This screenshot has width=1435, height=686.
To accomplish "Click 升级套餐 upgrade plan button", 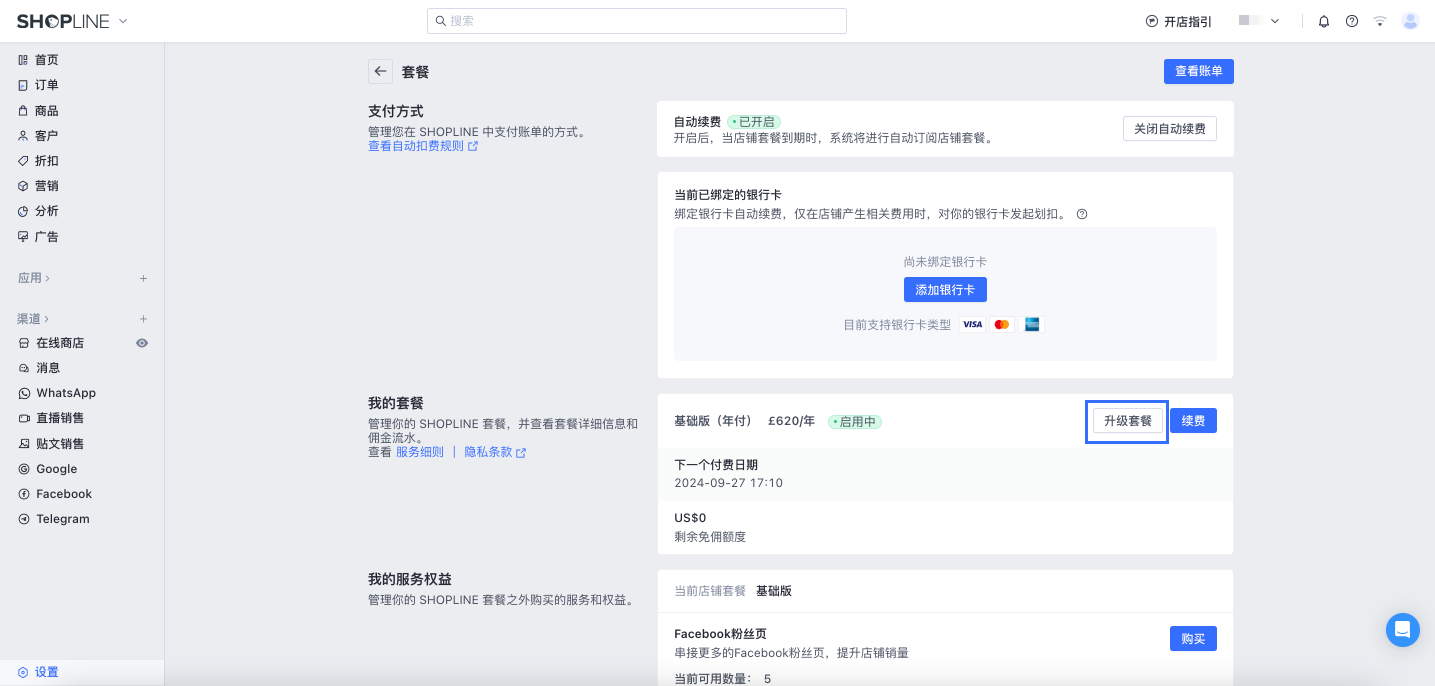I will pyautogui.click(x=1128, y=421).
